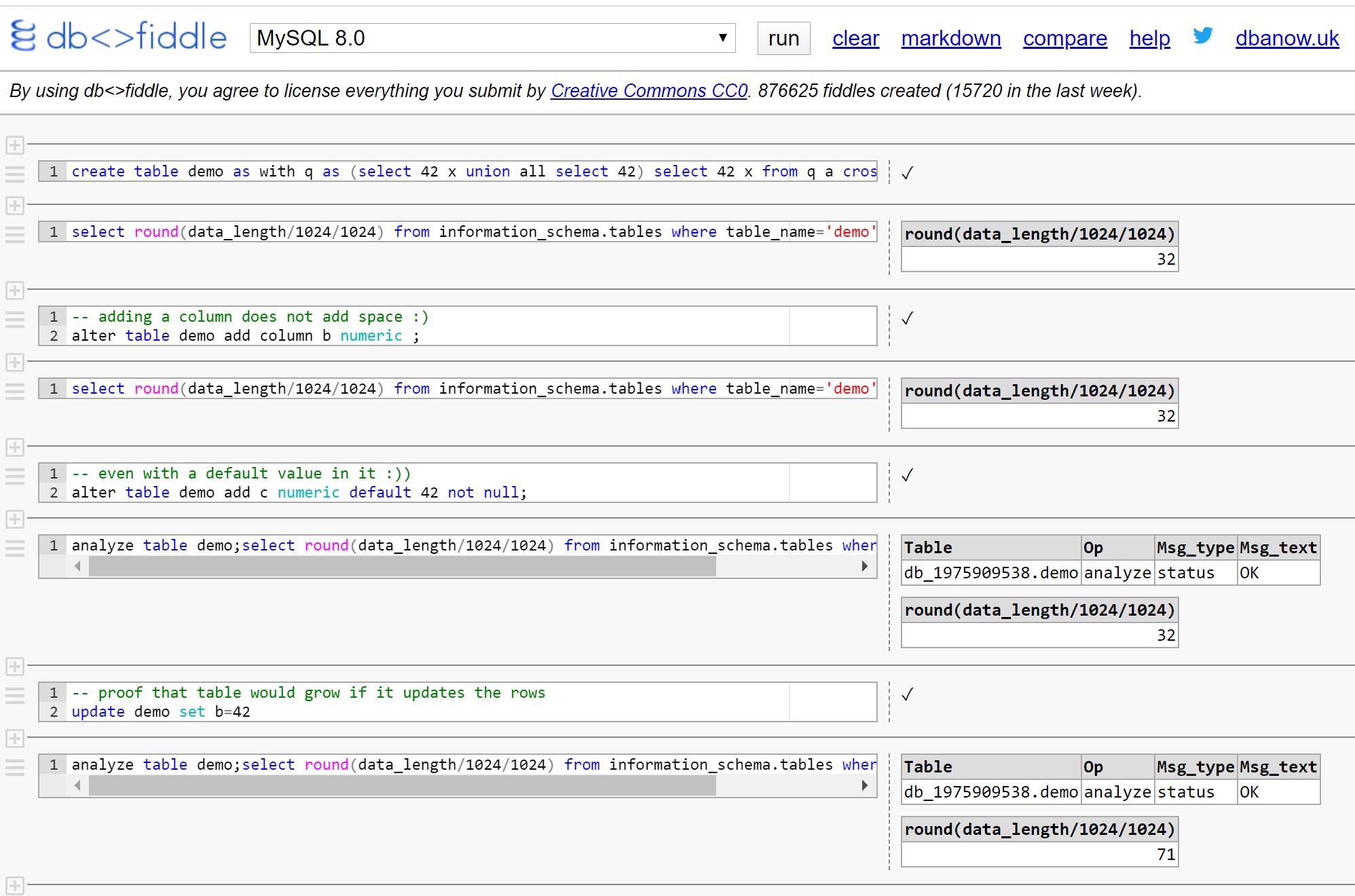Open the Creative Commons CC0 link
The image size is (1355, 896).
click(649, 90)
